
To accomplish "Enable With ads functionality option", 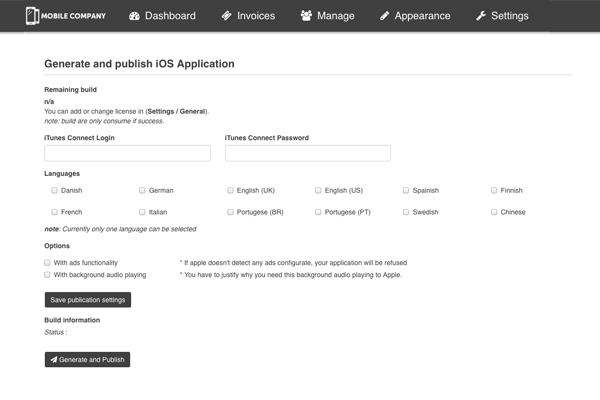I will [x=47, y=263].
